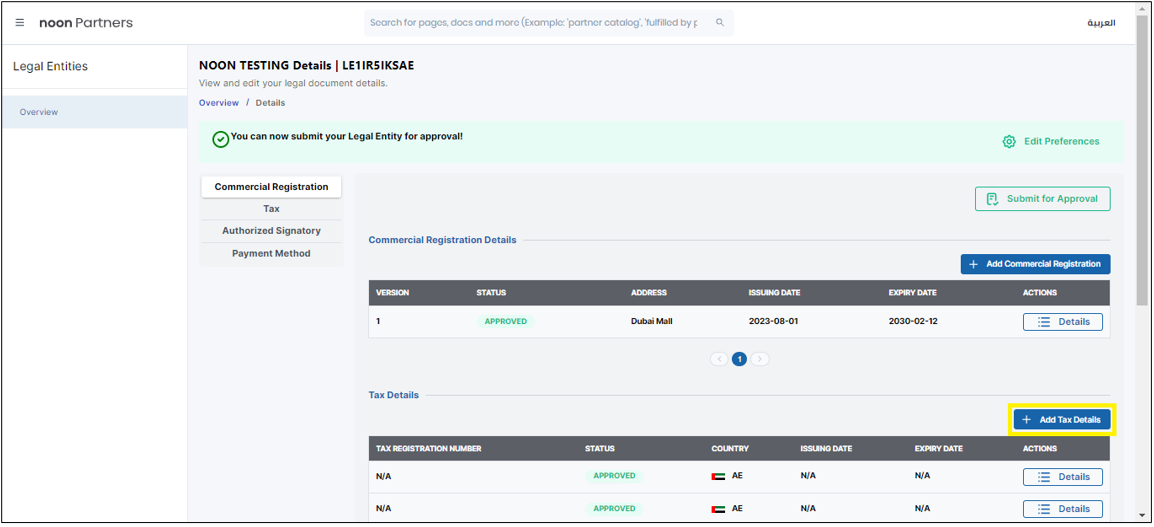Click the Overview breadcrumb link

click(x=218, y=103)
